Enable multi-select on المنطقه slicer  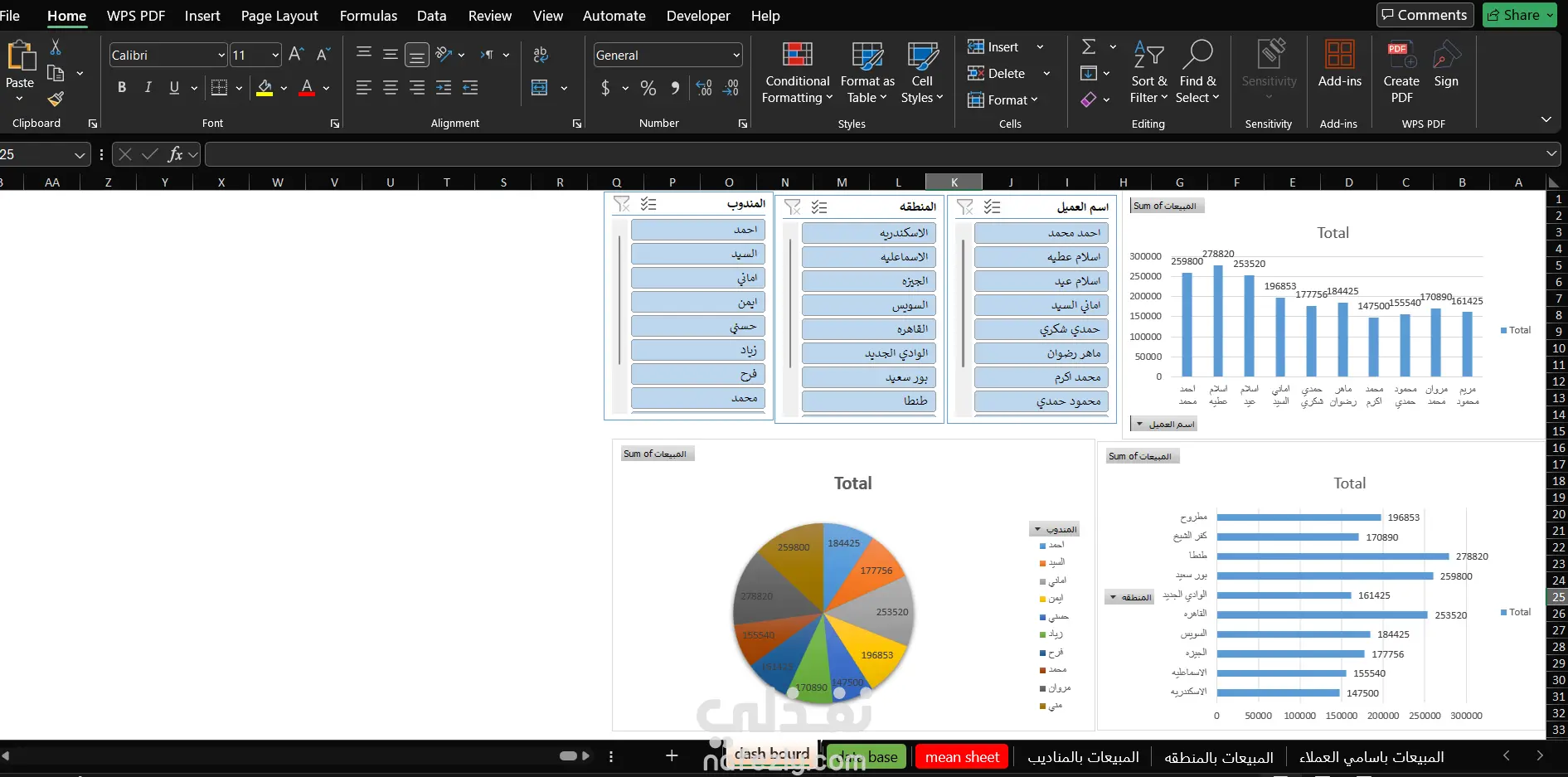coord(819,207)
